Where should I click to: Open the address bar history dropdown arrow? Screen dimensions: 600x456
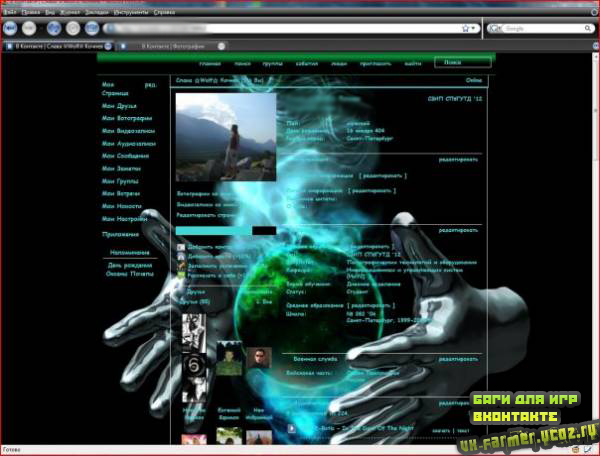coord(473,28)
